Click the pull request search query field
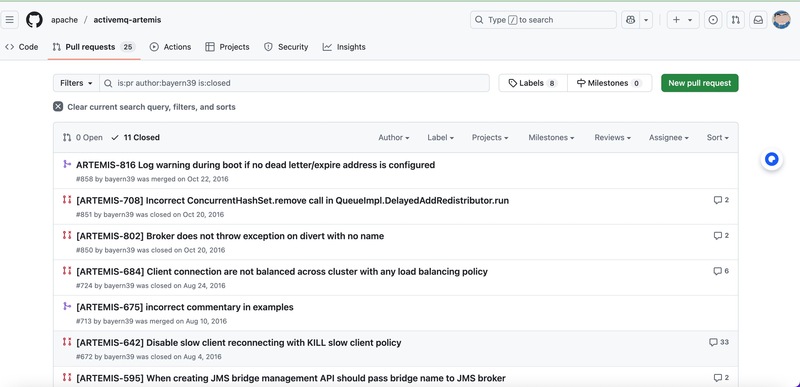This screenshot has width=800, height=387. click(294, 83)
